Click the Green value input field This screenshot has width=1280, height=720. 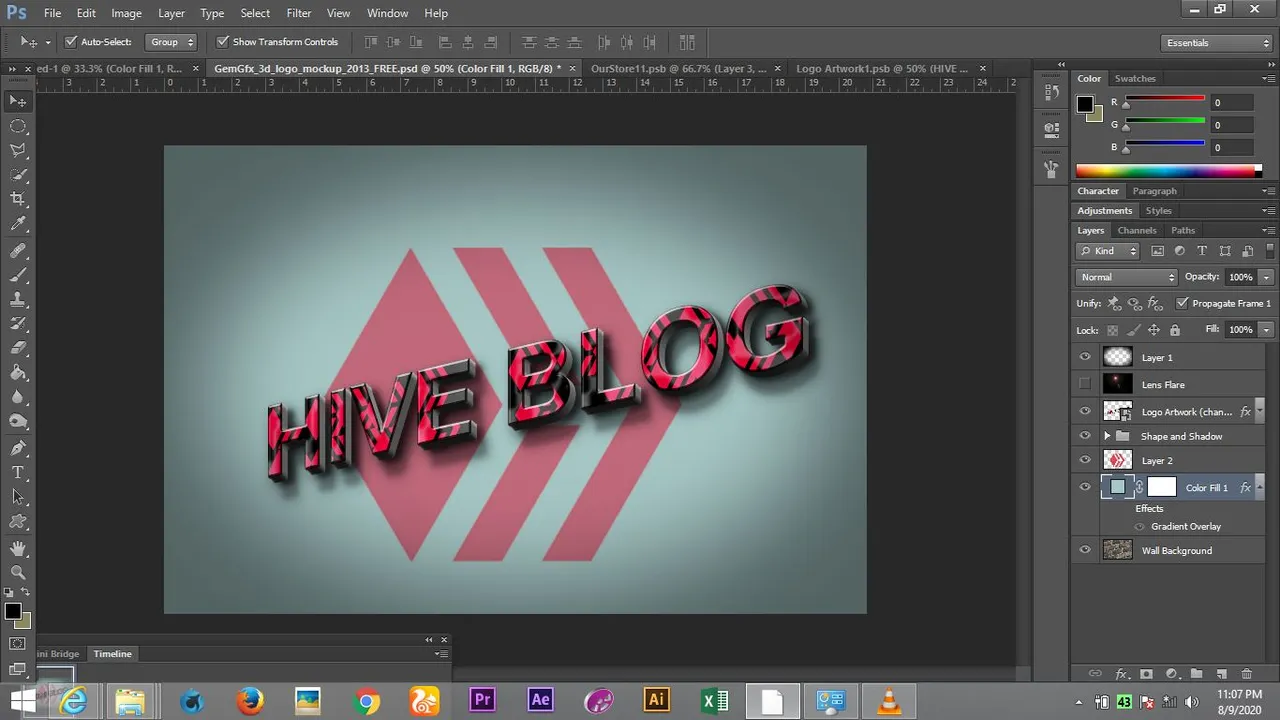(1231, 125)
